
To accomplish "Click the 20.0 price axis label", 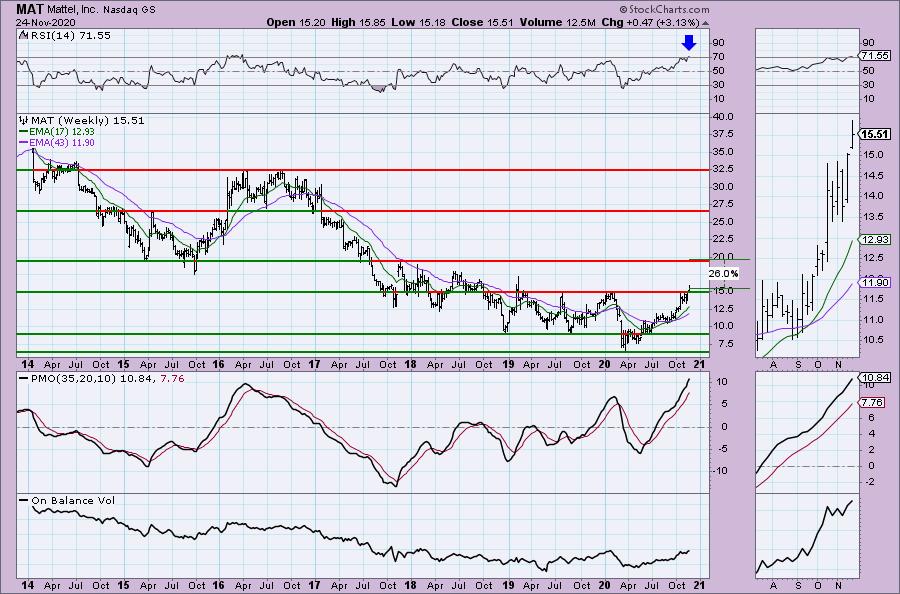I will click(x=722, y=256).
